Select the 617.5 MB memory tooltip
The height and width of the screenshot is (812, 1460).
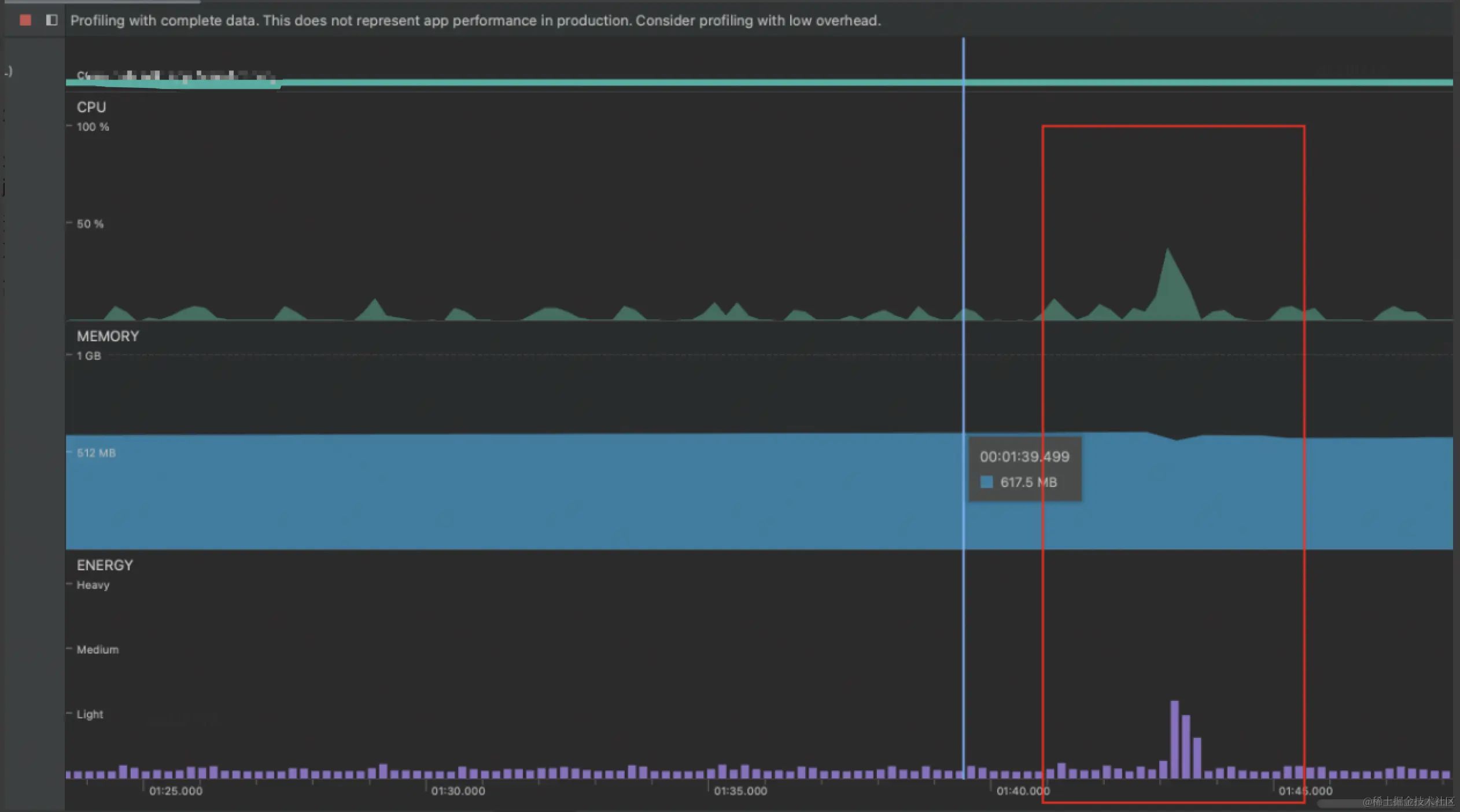[x=1028, y=482]
